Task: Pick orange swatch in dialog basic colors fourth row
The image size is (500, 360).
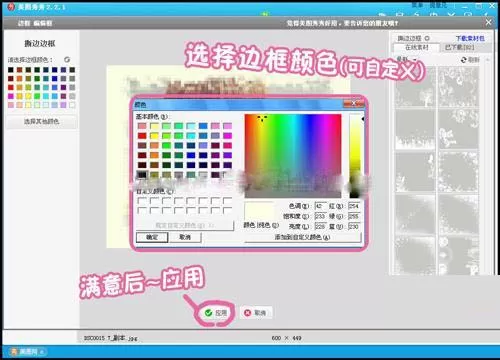Action: 154,155
